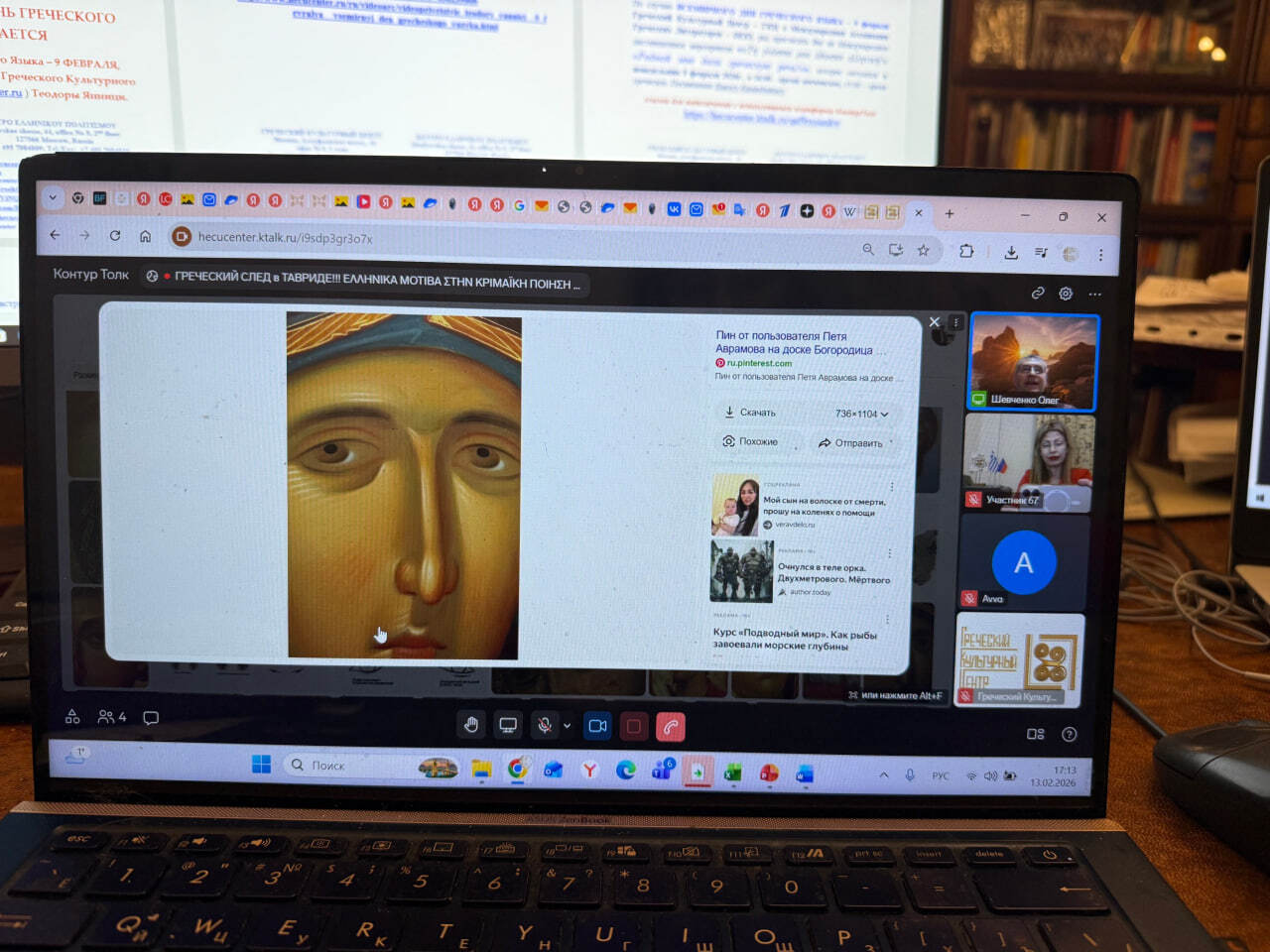Switch to the YouTube browser tab
1270x952 pixels.
coord(363,201)
